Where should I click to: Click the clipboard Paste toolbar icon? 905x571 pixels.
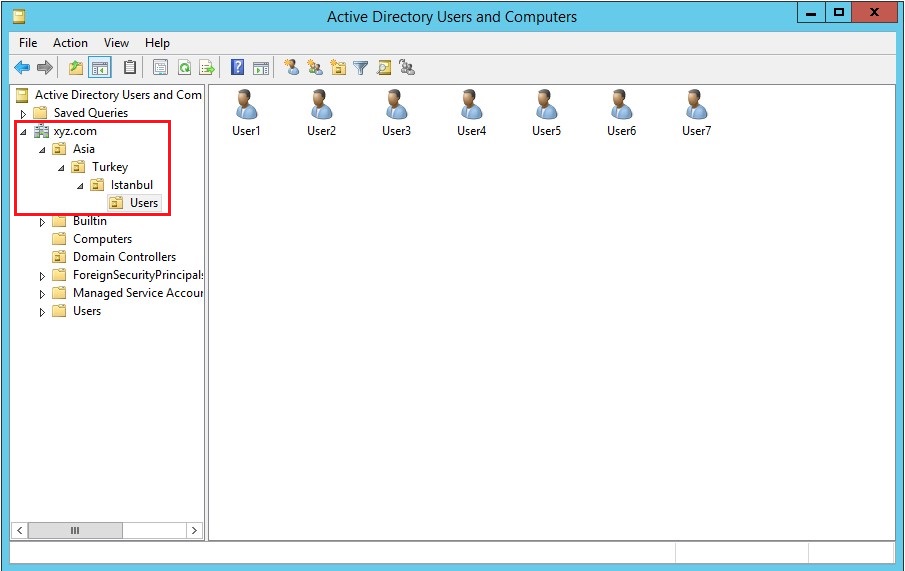click(x=130, y=67)
